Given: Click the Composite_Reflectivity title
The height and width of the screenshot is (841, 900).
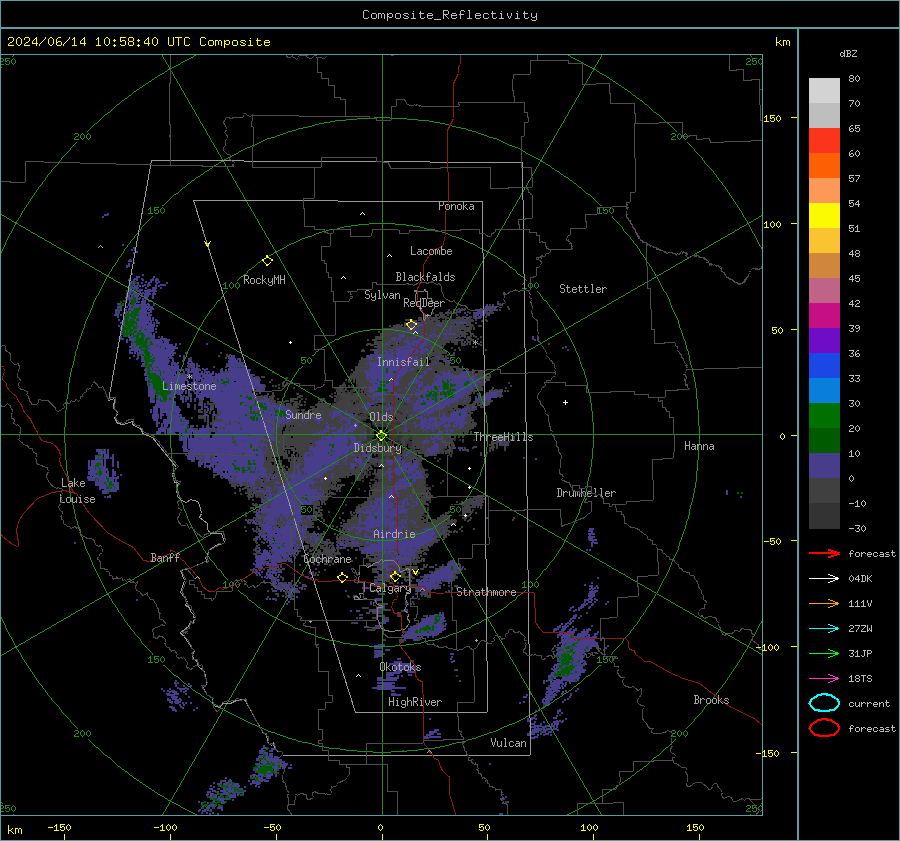Looking at the screenshot, I should pyautogui.click(x=450, y=15).
